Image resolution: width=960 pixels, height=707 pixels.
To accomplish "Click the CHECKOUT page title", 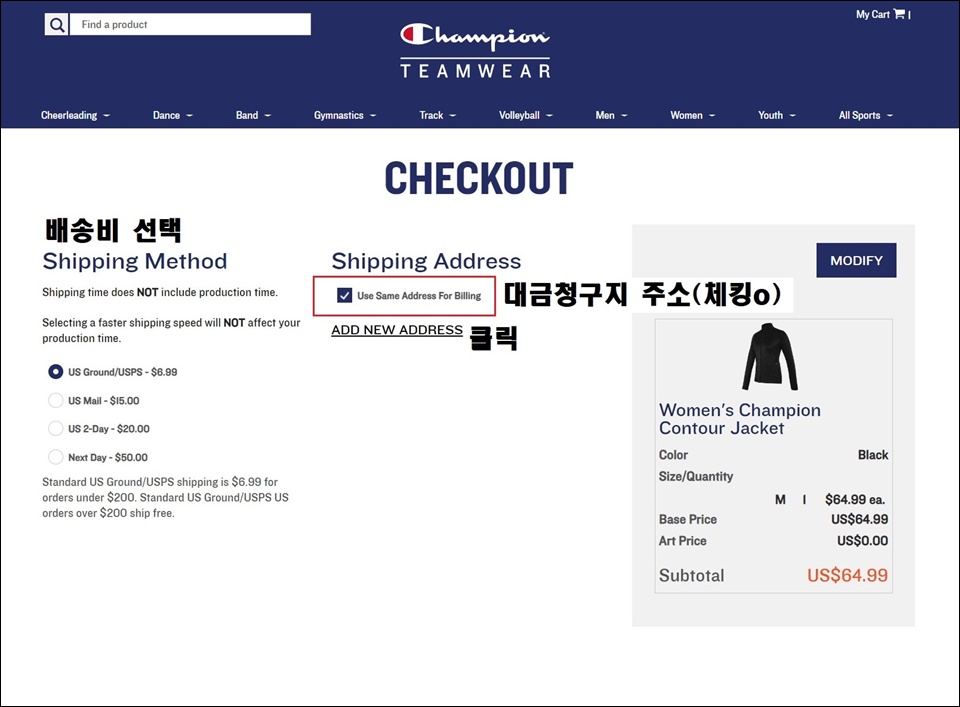I will [479, 178].
